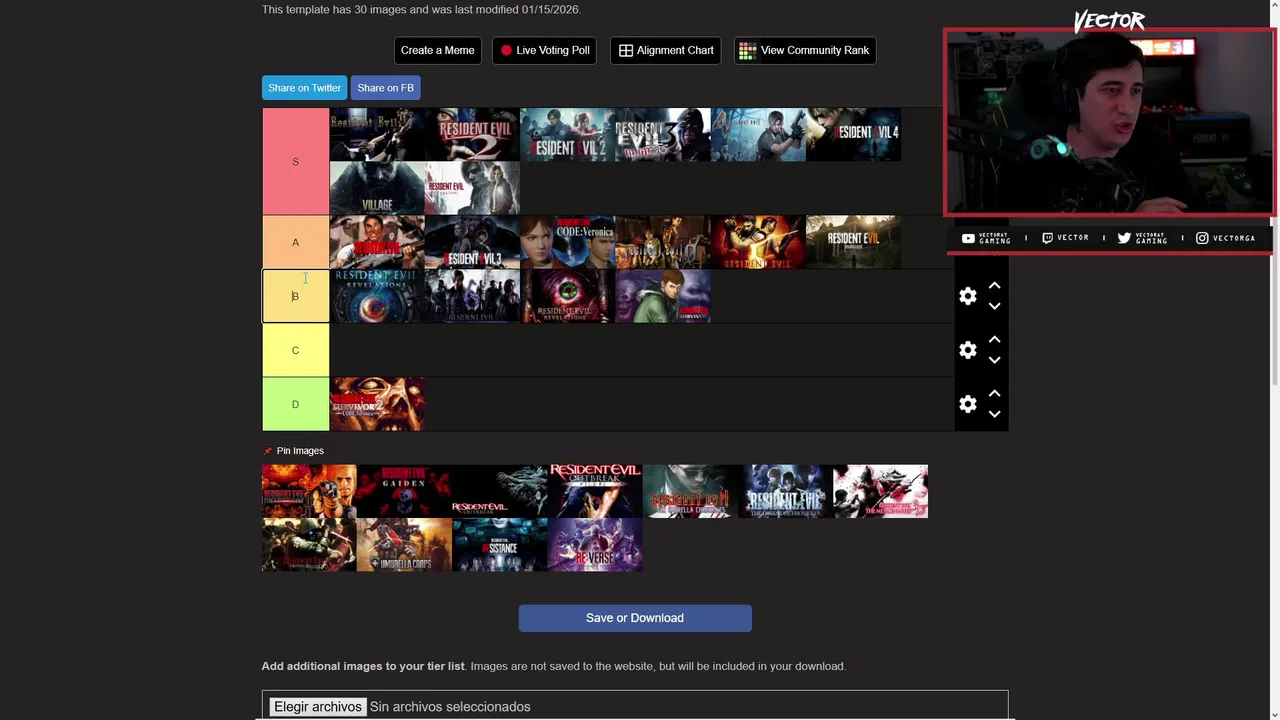This screenshot has width=1280, height=720.
Task: Select Resident Evil 5 thumbnail in A tier
Action: pyautogui.click(x=758, y=242)
